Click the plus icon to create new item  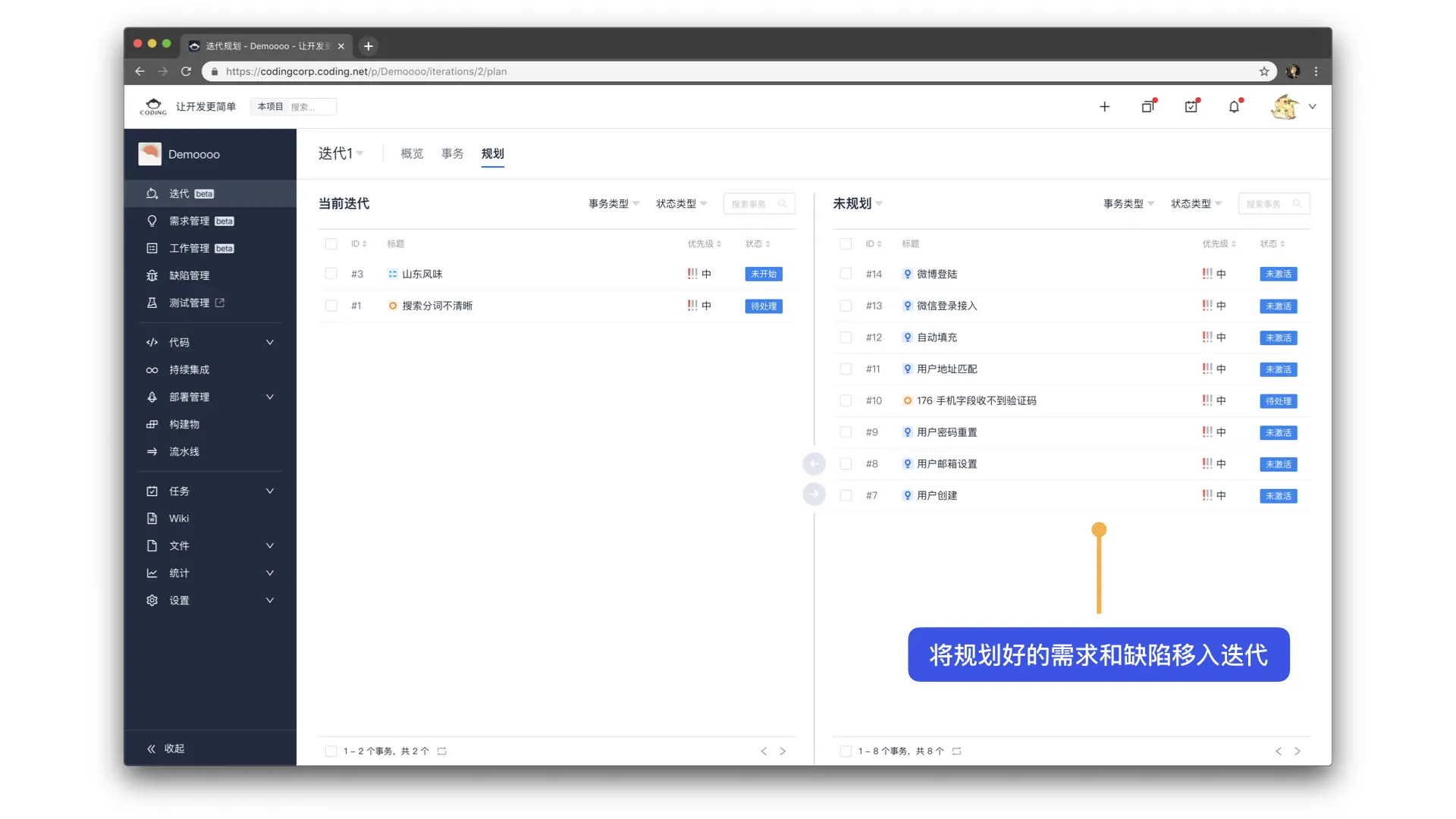pos(1105,106)
